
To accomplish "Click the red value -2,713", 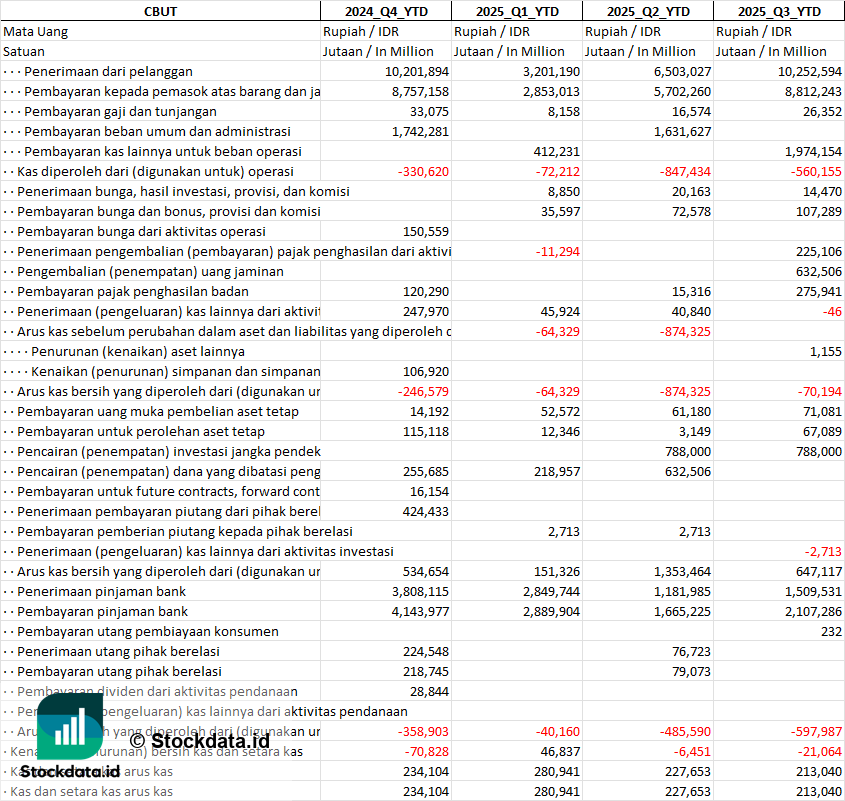I will tap(823, 551).
